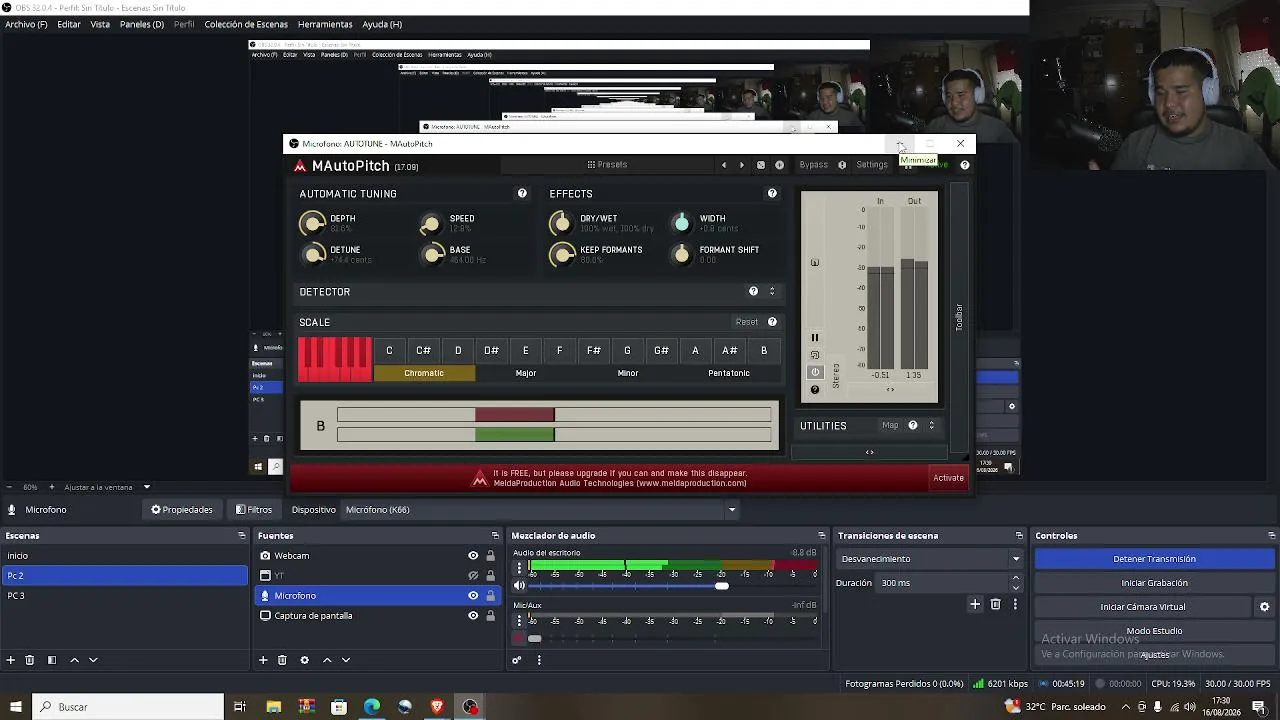Open source properties gear in Fuentes toolbar
The height and width of the screenshot is (720, 1280).
(x=305, y=660)
